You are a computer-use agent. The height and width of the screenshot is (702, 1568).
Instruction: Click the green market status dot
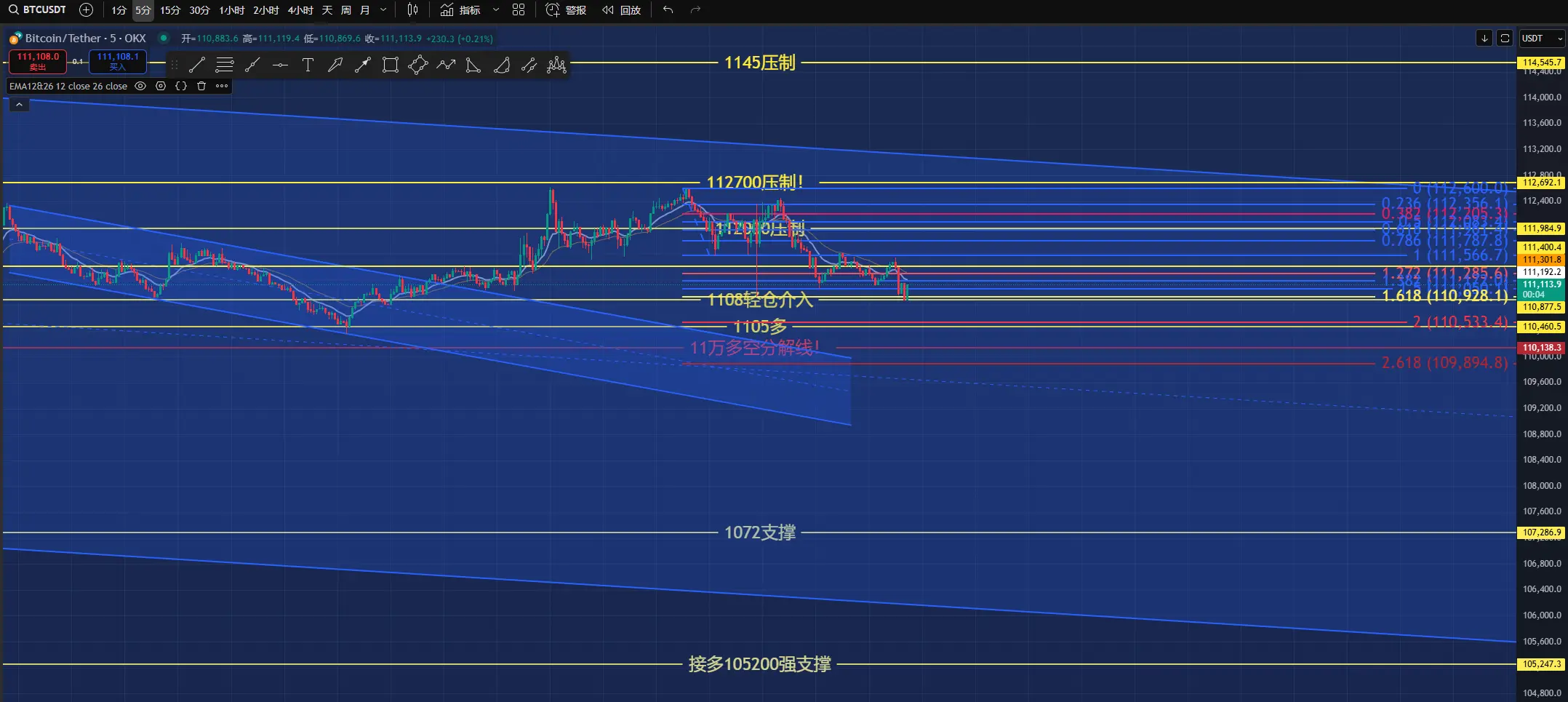[164, 38]
